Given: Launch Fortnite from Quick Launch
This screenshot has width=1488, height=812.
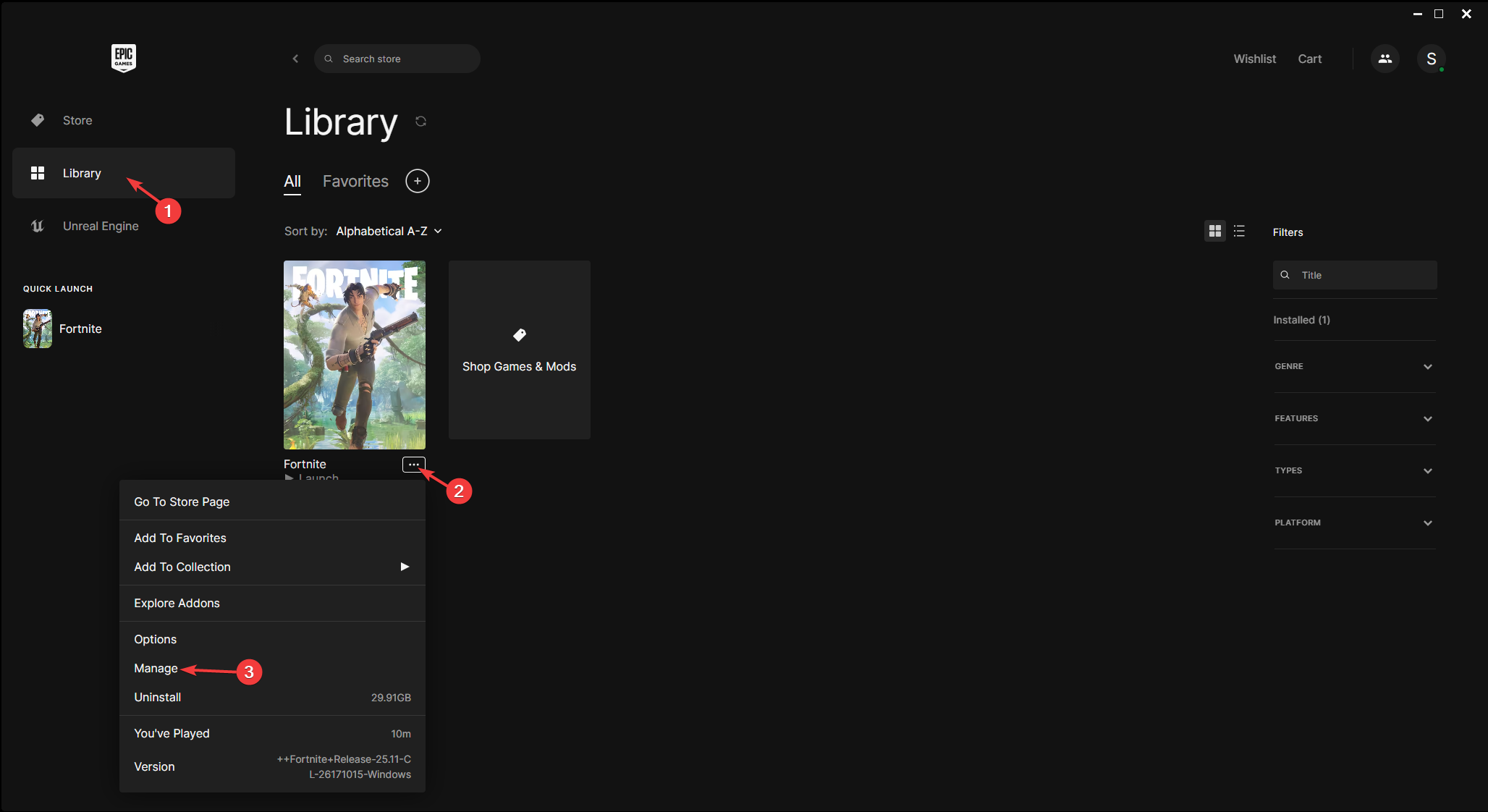Looking at the screenshot, I should pos(63,329).
